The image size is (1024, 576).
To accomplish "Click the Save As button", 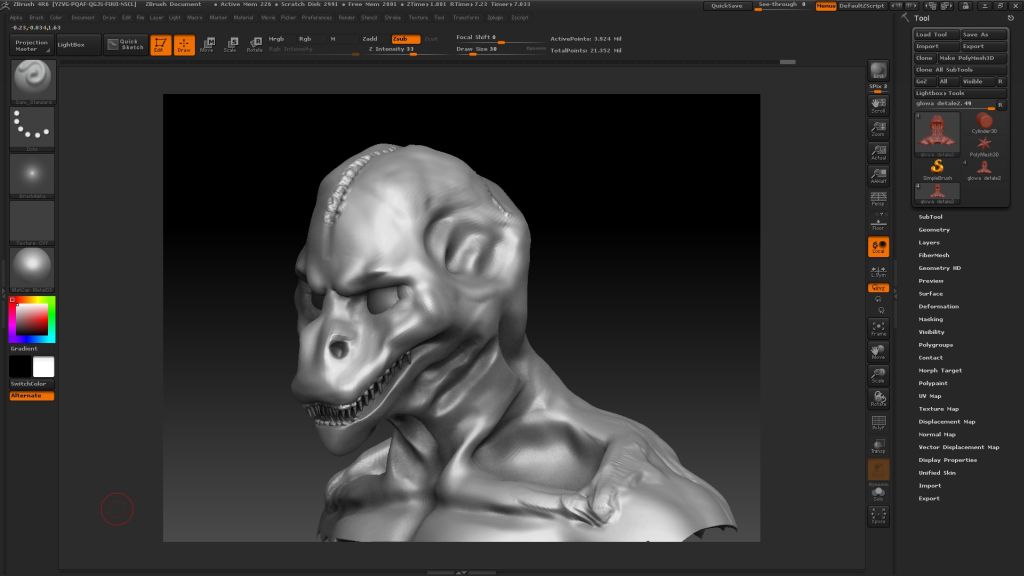I will point(984,35).
